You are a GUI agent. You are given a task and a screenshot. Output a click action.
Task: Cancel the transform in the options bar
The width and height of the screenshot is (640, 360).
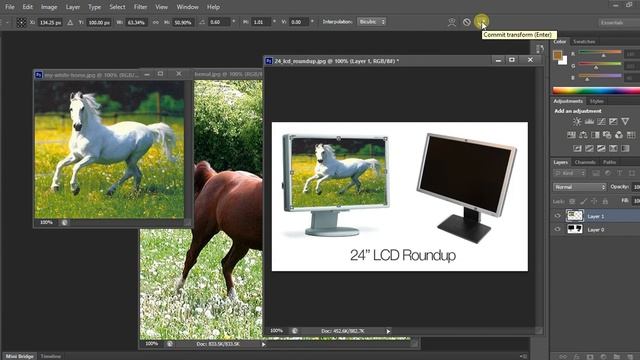[x=467, y=22]
